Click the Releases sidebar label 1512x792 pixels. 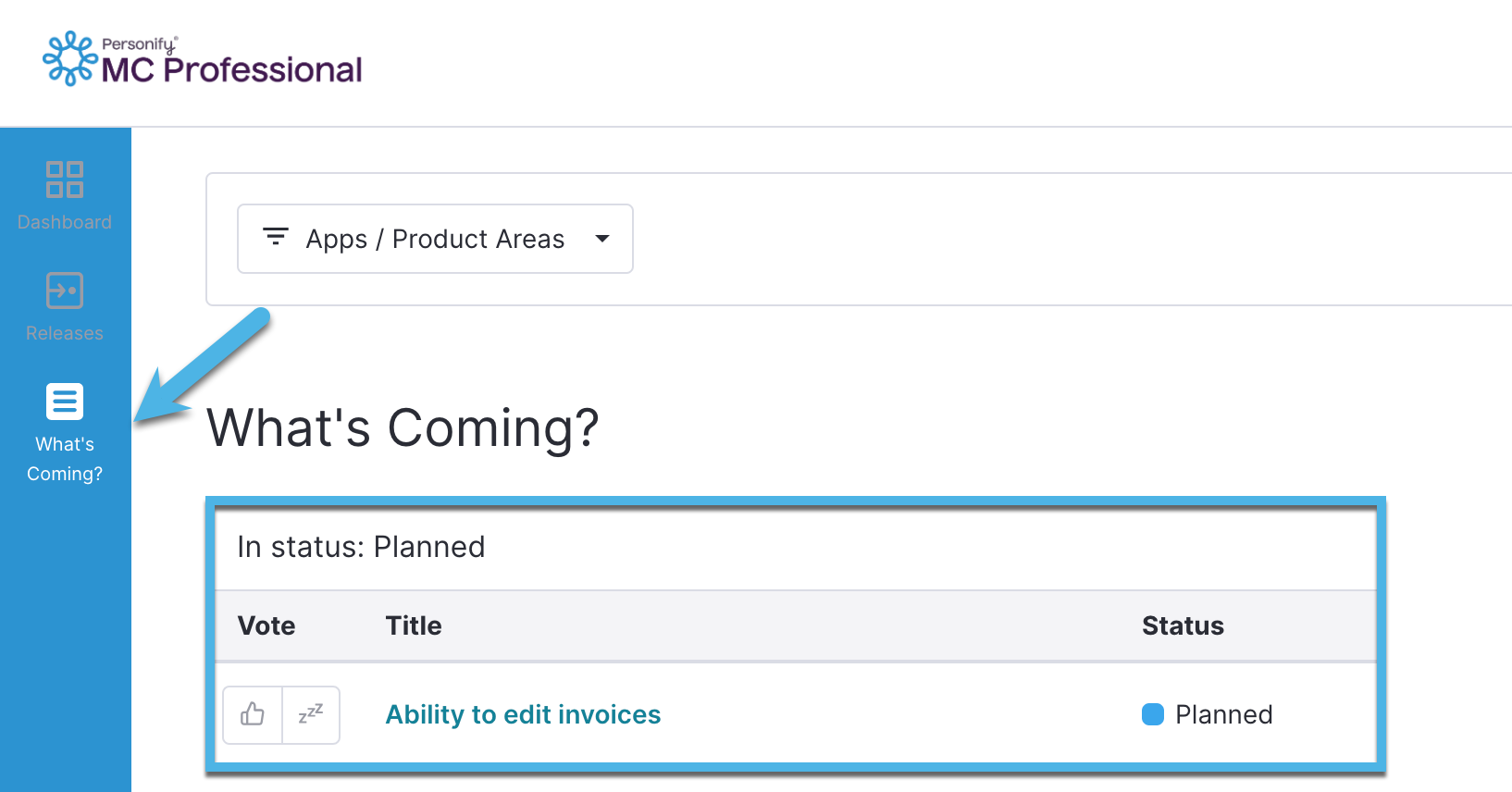(x=65, y=333)
